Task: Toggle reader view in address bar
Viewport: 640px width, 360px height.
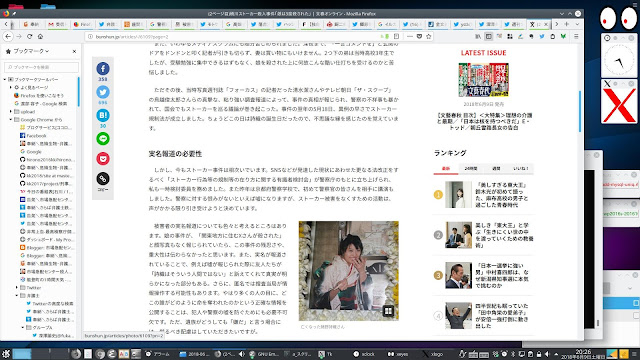Action: 396,36
